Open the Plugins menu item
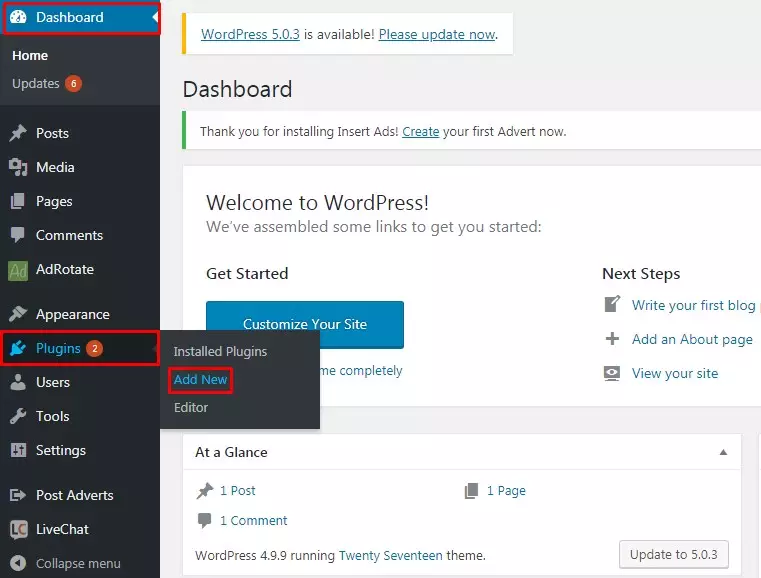The width and height of the screenshot is (761, 578). (x=58, y=348)
